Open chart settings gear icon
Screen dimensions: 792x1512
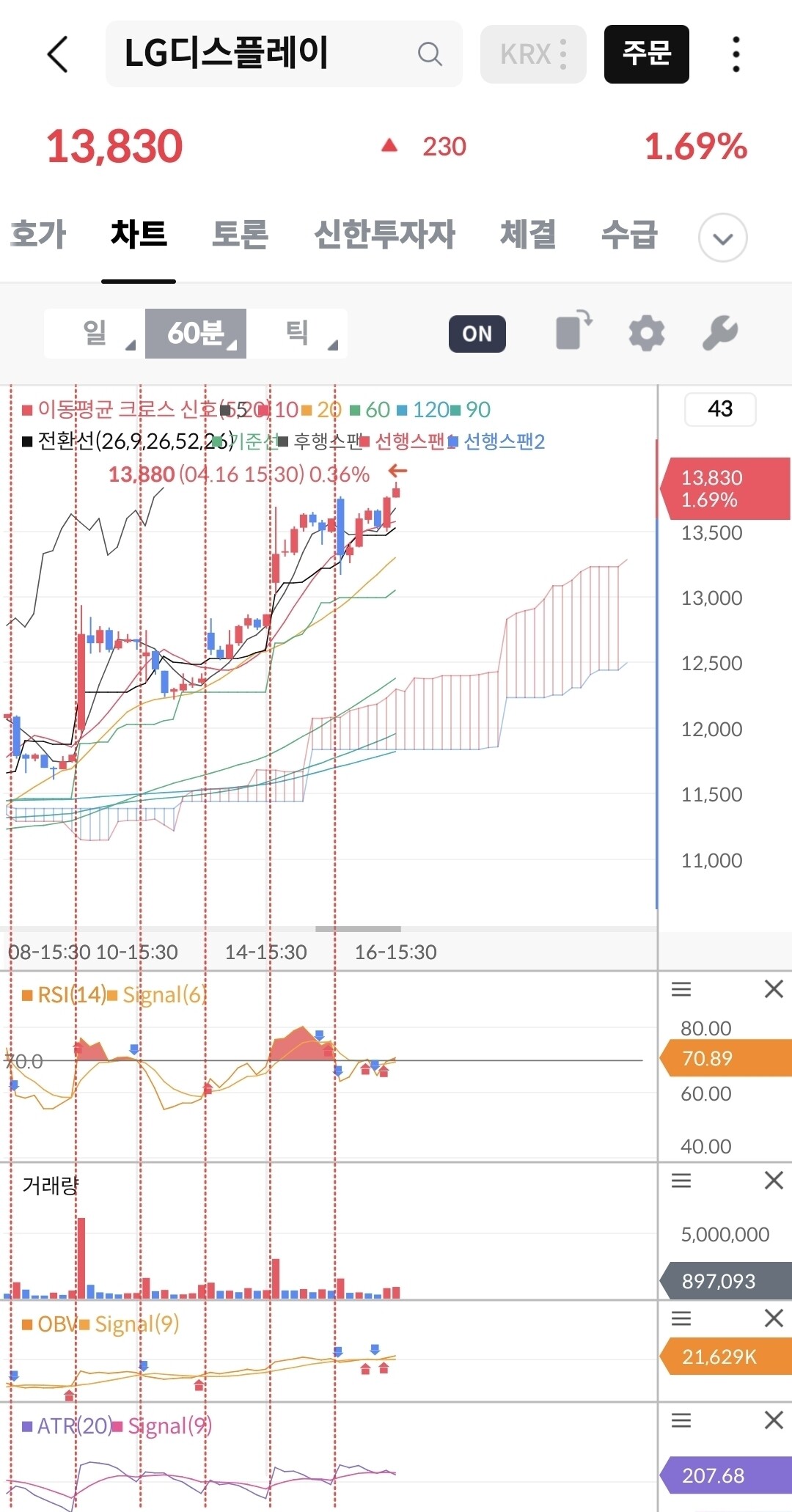pyautogui.click(x=646, y=334)
